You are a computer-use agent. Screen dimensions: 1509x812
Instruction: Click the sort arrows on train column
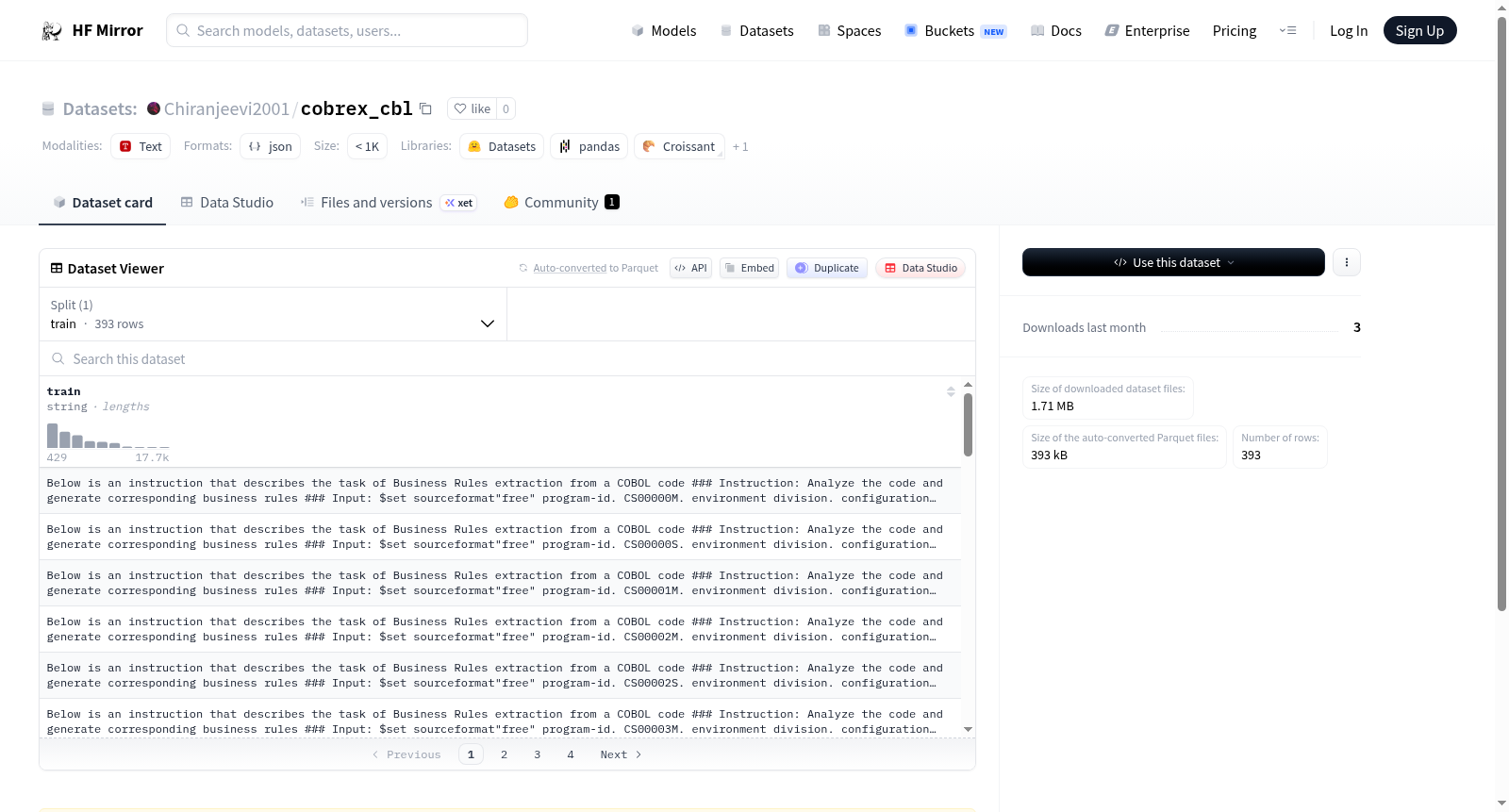point(951,391)
